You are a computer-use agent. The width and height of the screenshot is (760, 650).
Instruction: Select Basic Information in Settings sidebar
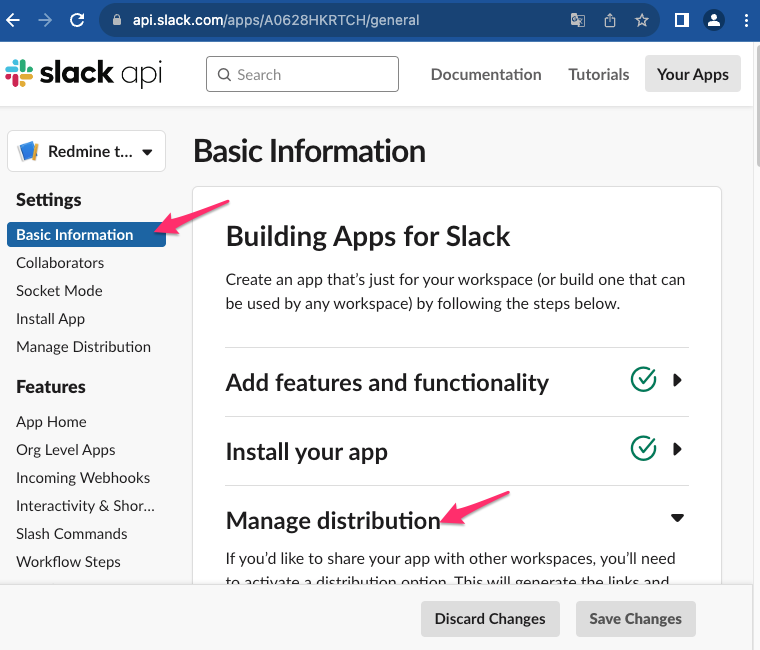[86, 235]
